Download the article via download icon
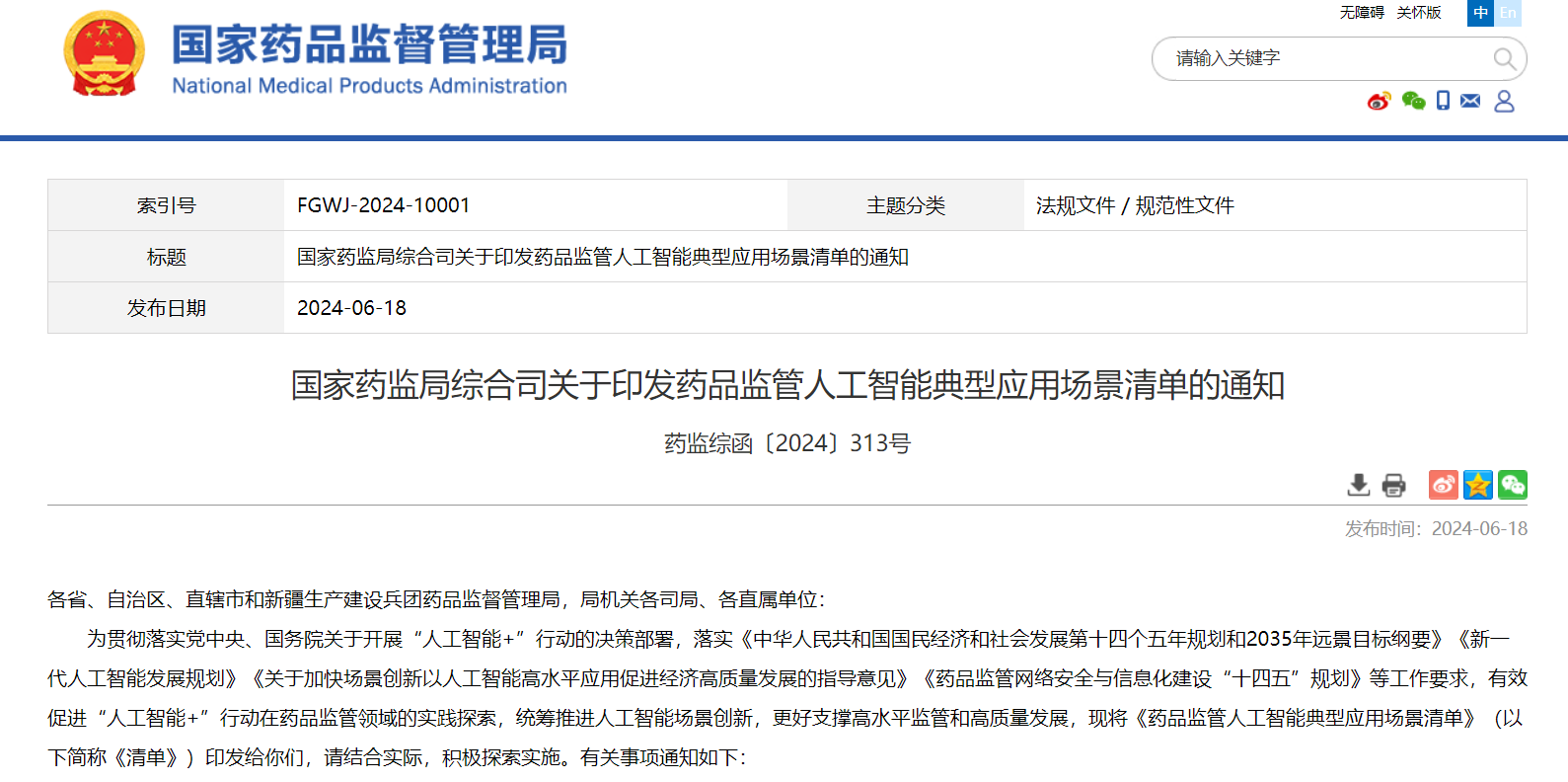 [1359, 485]
